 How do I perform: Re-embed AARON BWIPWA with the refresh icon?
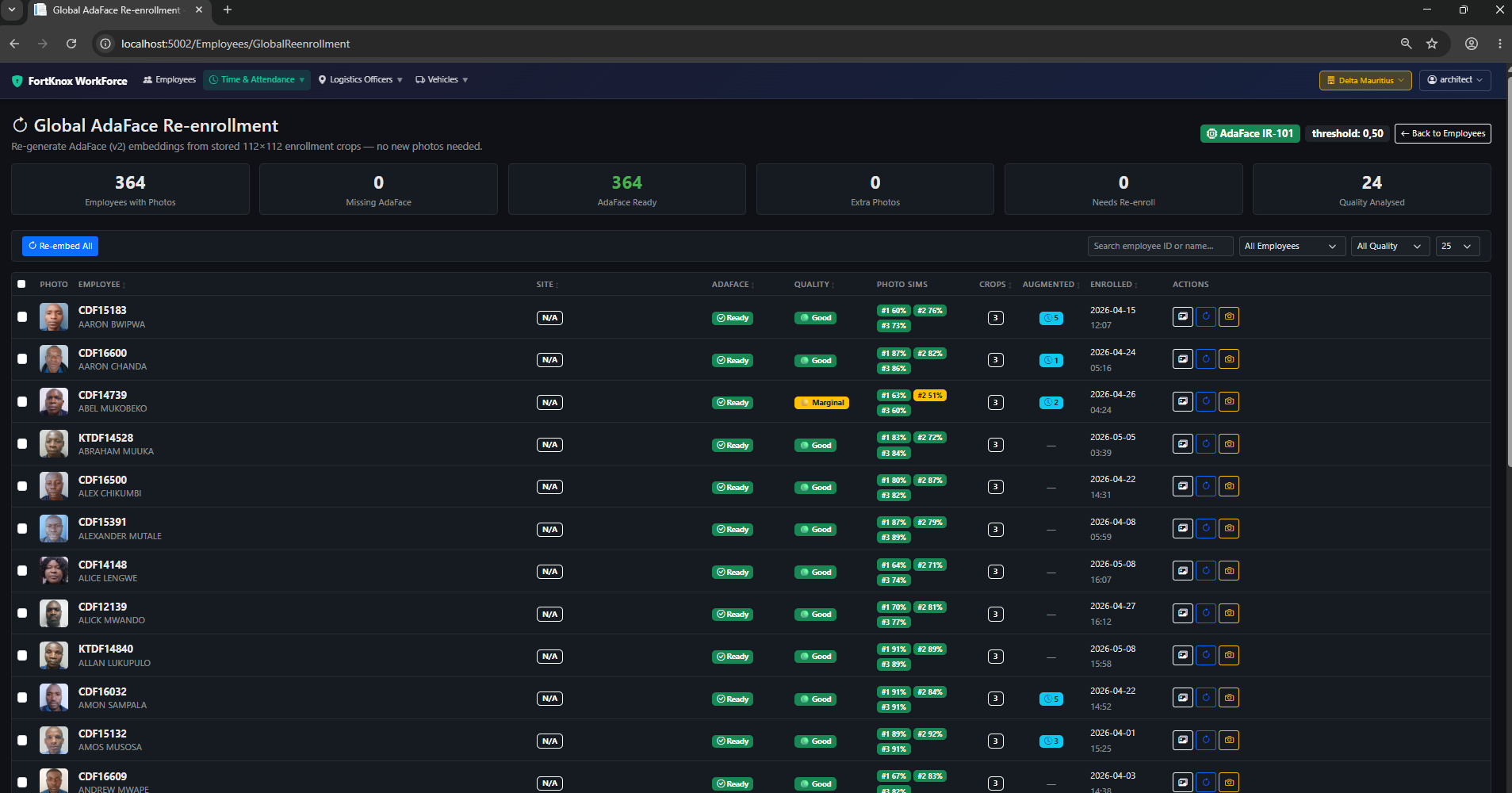[x=1205, y=317]
